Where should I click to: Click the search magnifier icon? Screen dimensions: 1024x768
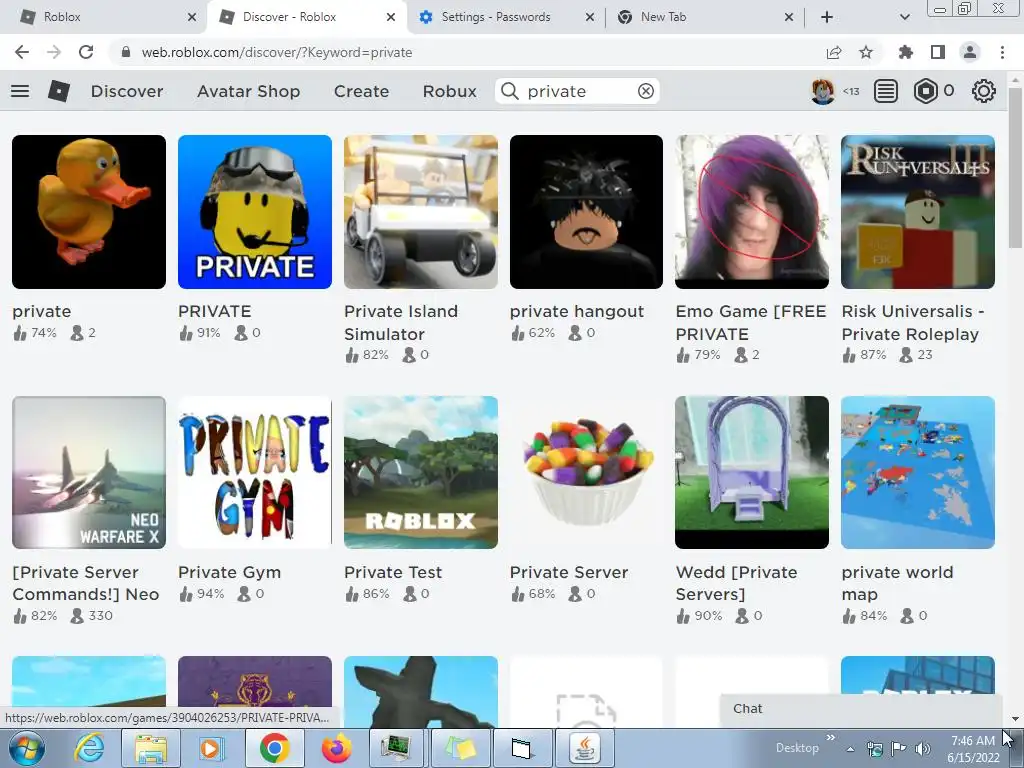coord(509,91)
